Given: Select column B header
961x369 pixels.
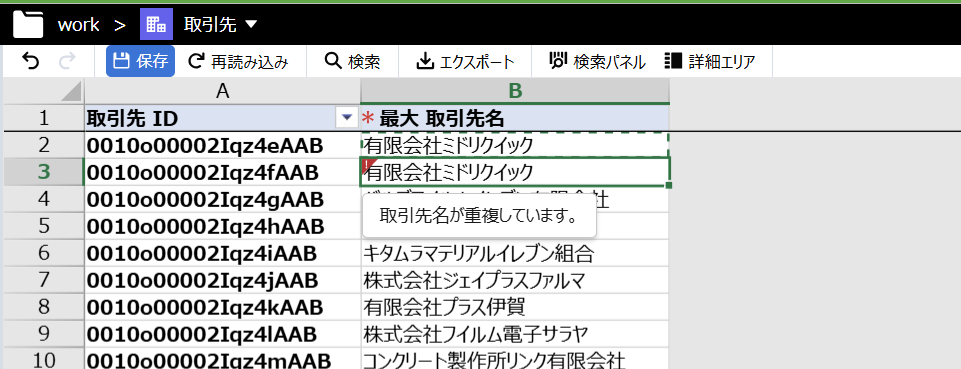Looking at the screenshot, I should [x=515, y=91].
